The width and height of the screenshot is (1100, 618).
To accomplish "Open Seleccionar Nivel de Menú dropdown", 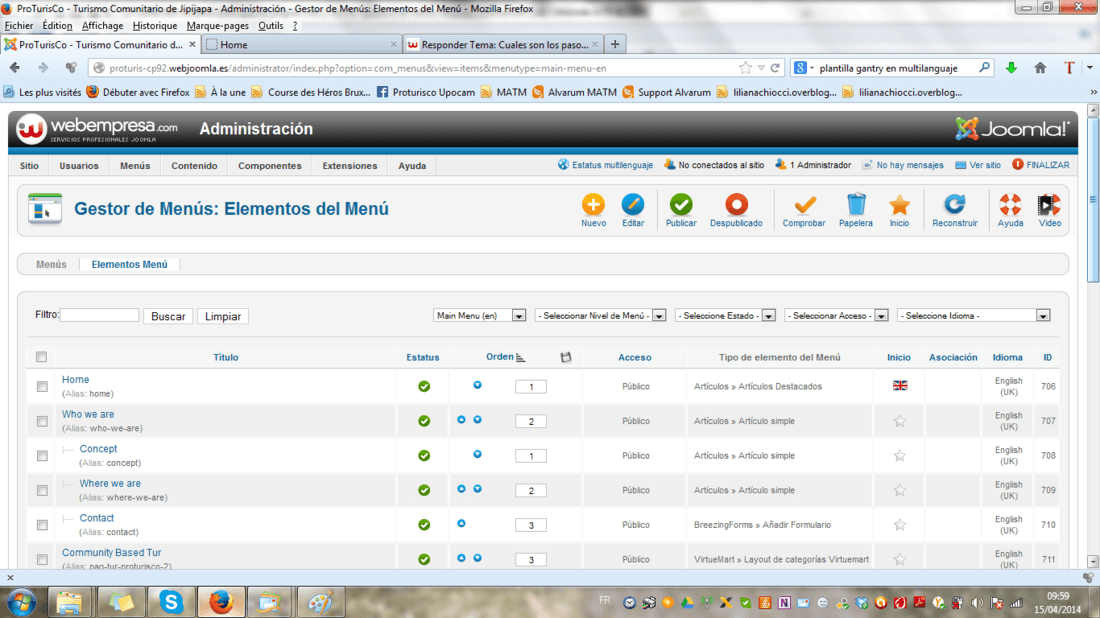I will 601,316.
